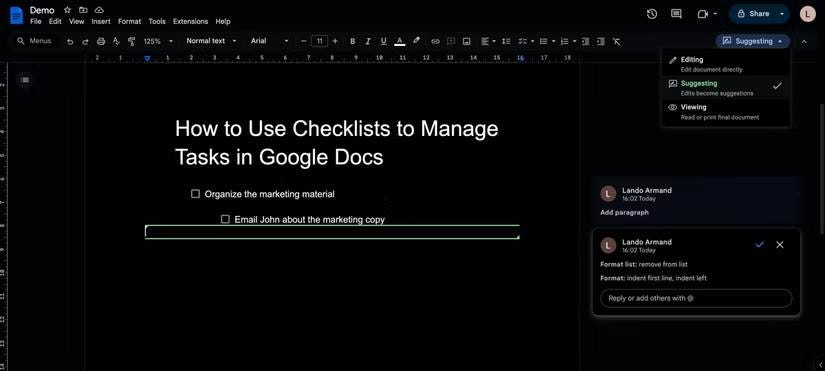Click the Share button
Screen dimensions: 825x371
(x=753, y=14)
